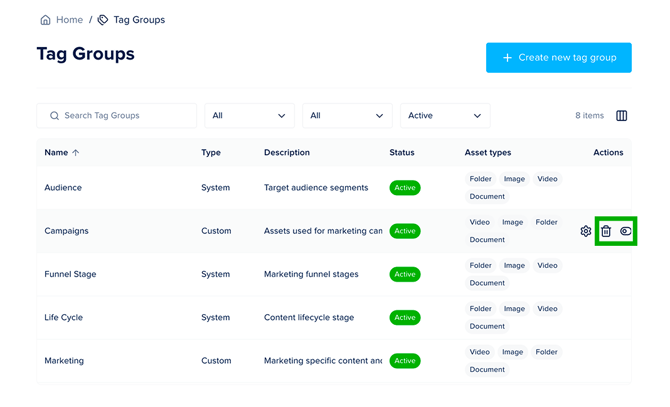Viewport: 670px width, 407px height.
Task: Click Video chip in Campaigns row
Action: 479,222
